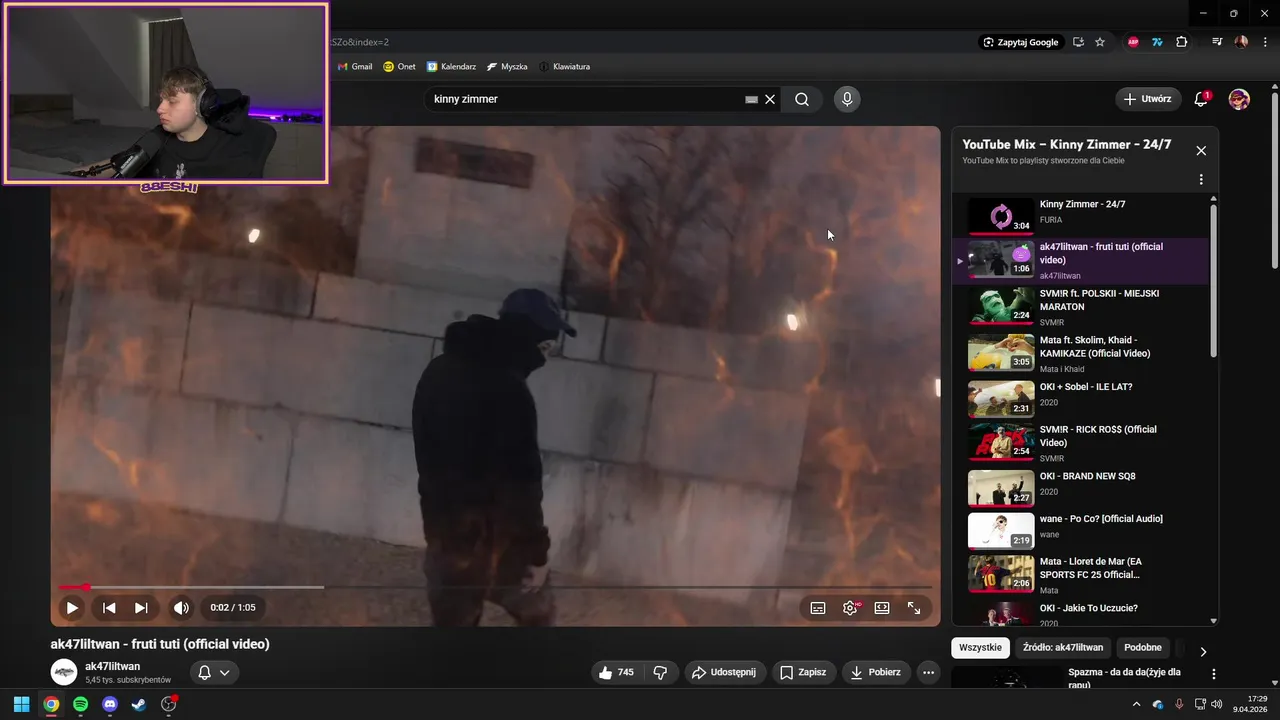Open ak47liltwan channel avatar
1280x720 pixels.
tap(64, 672)
